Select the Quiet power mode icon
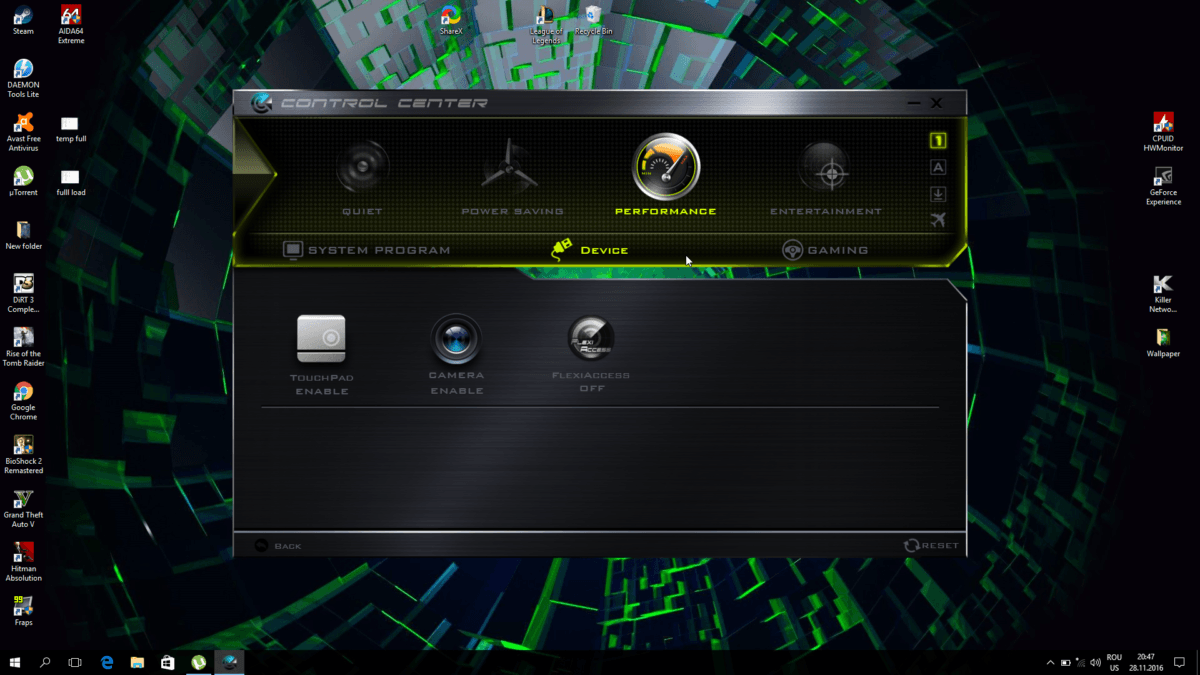The image size is (1200, 675). 361,166
